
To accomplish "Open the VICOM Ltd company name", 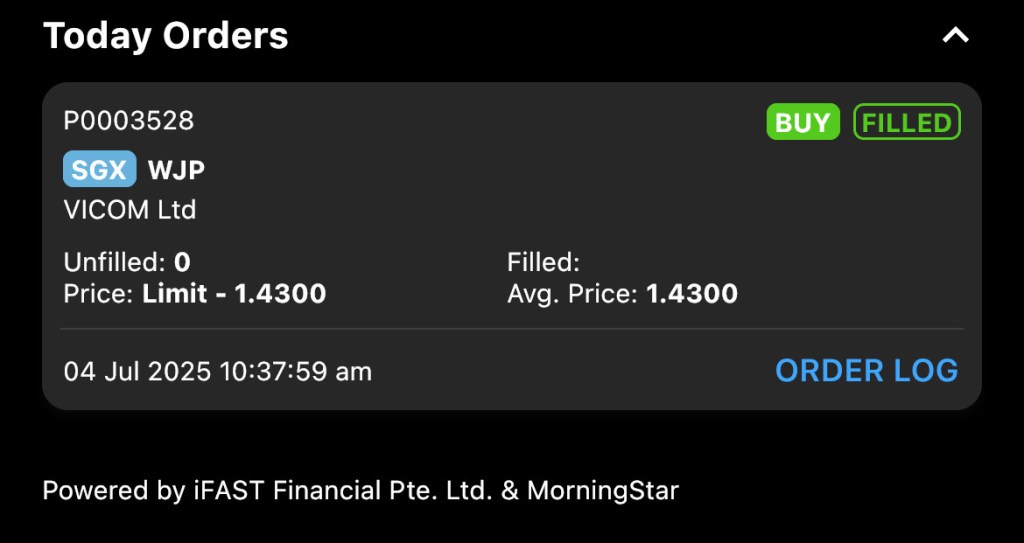I will (130, 210).
